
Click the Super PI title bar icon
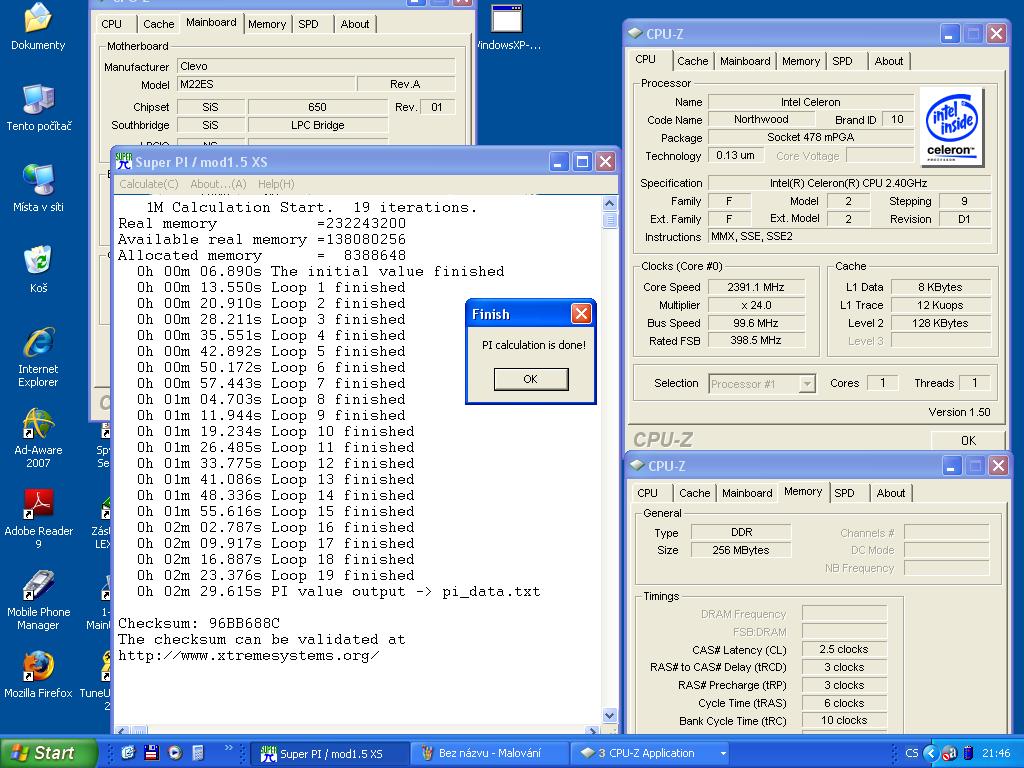pyautogui.click(x=123, y=161)
